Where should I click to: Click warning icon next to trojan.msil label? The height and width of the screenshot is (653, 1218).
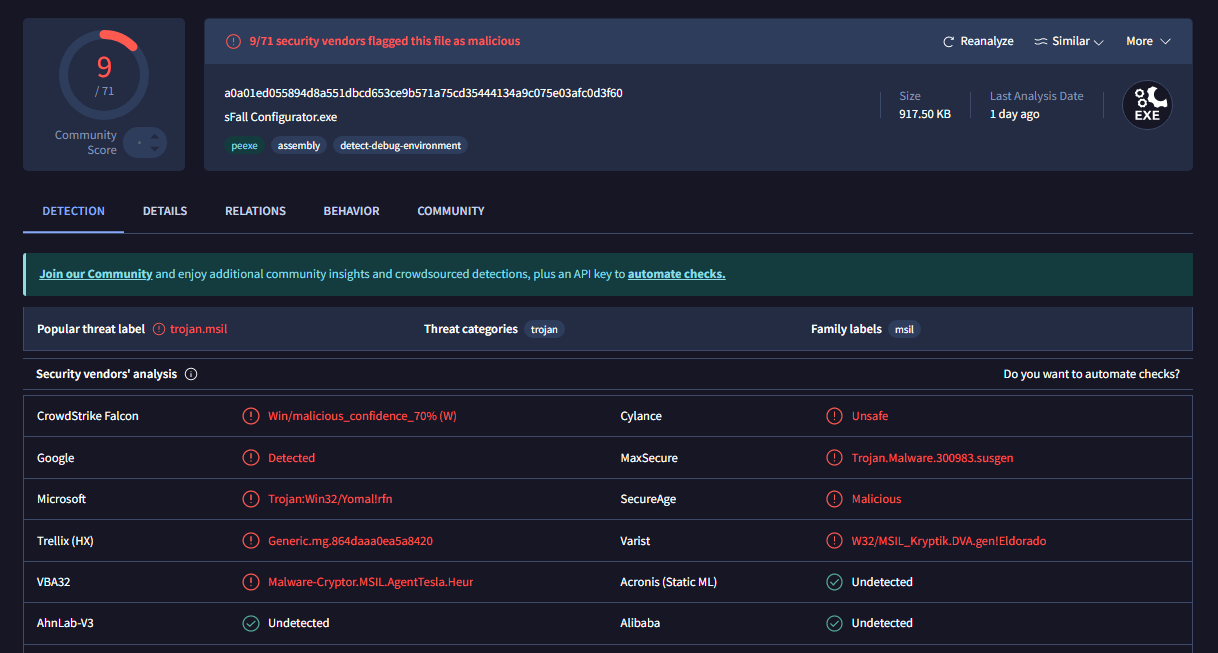coord(158,329)
